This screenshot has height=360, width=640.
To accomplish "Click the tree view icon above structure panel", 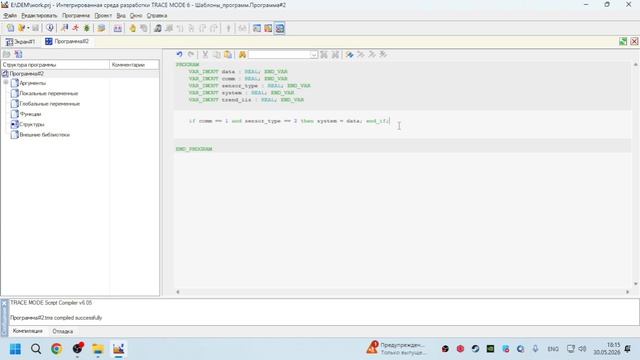I will click(x=18, y=54).
